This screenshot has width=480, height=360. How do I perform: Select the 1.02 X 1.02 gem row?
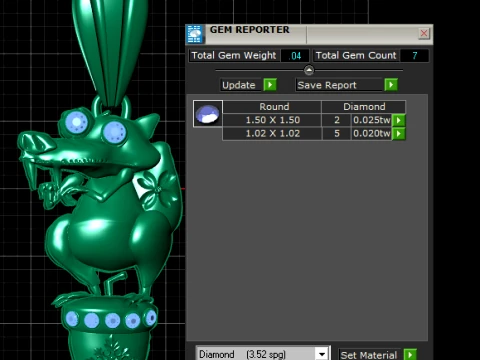pos(314,134)
